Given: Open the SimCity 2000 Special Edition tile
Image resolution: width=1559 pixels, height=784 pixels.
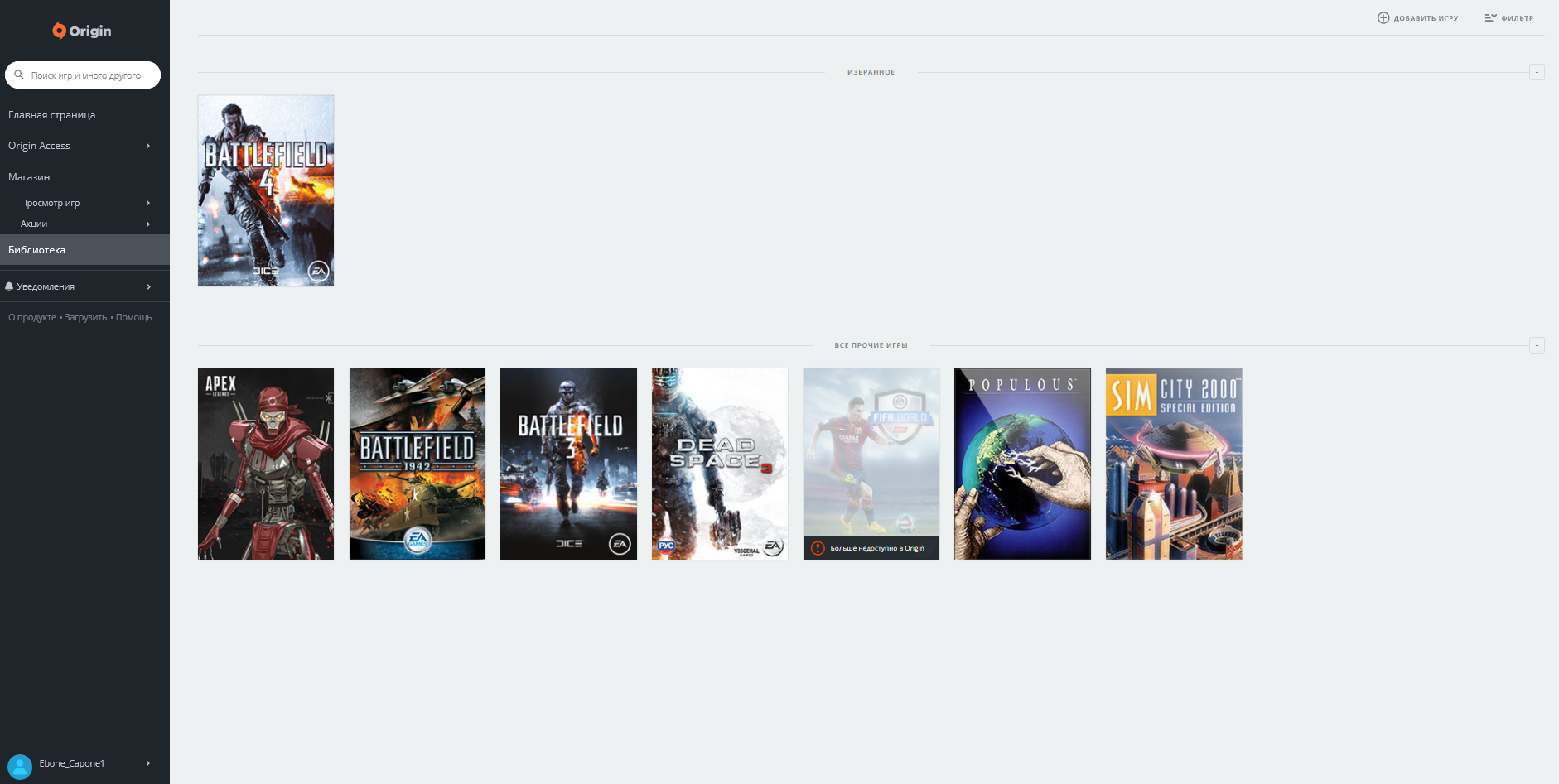Looking at the screenshot, I should pyautogui.click(x=1174, y=464).
